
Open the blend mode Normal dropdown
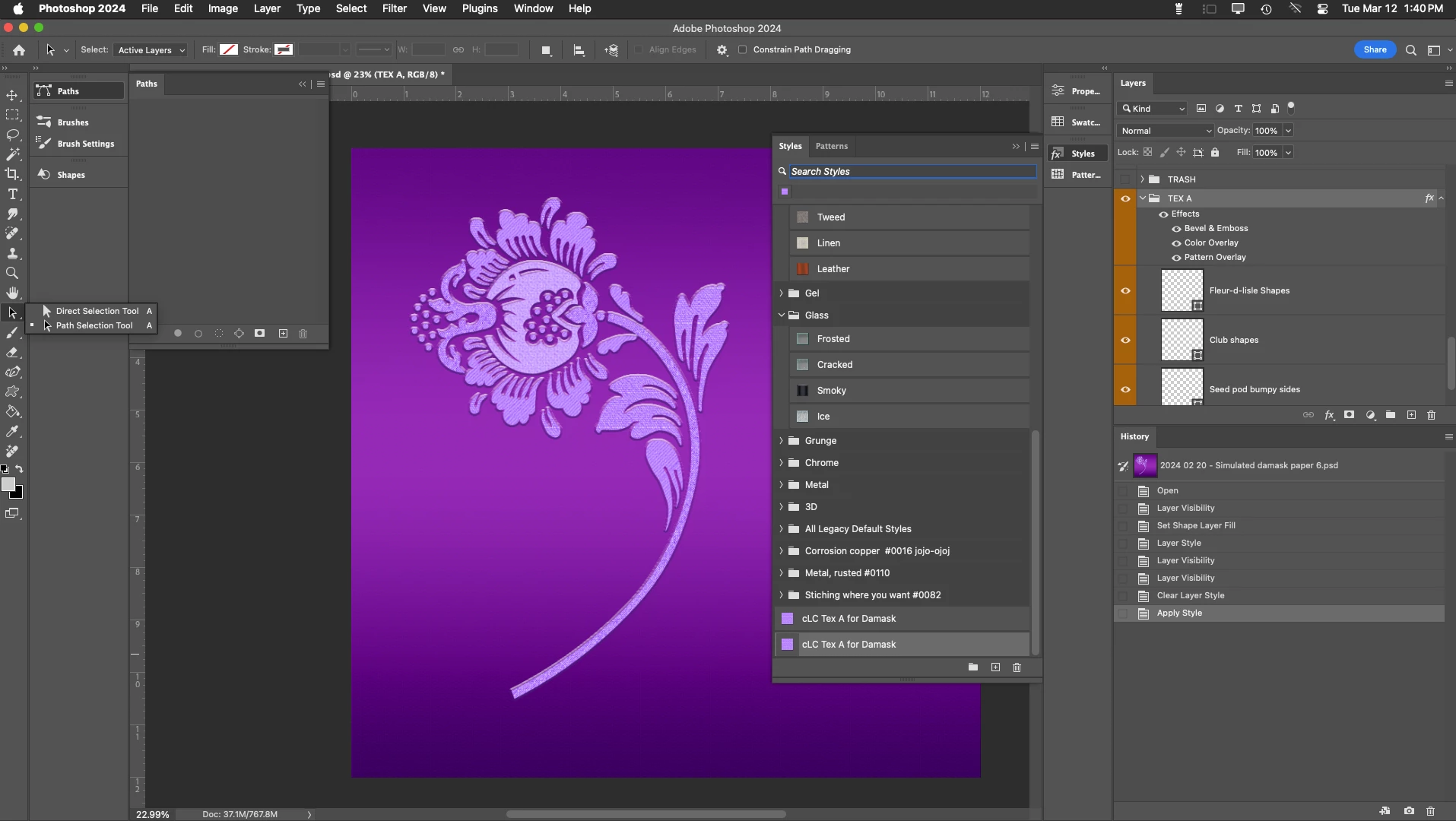click(x=1165, y=131)
